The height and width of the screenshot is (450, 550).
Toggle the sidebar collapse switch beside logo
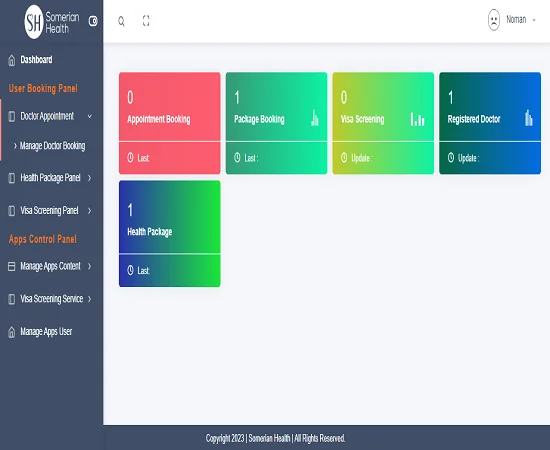[93, 21]
